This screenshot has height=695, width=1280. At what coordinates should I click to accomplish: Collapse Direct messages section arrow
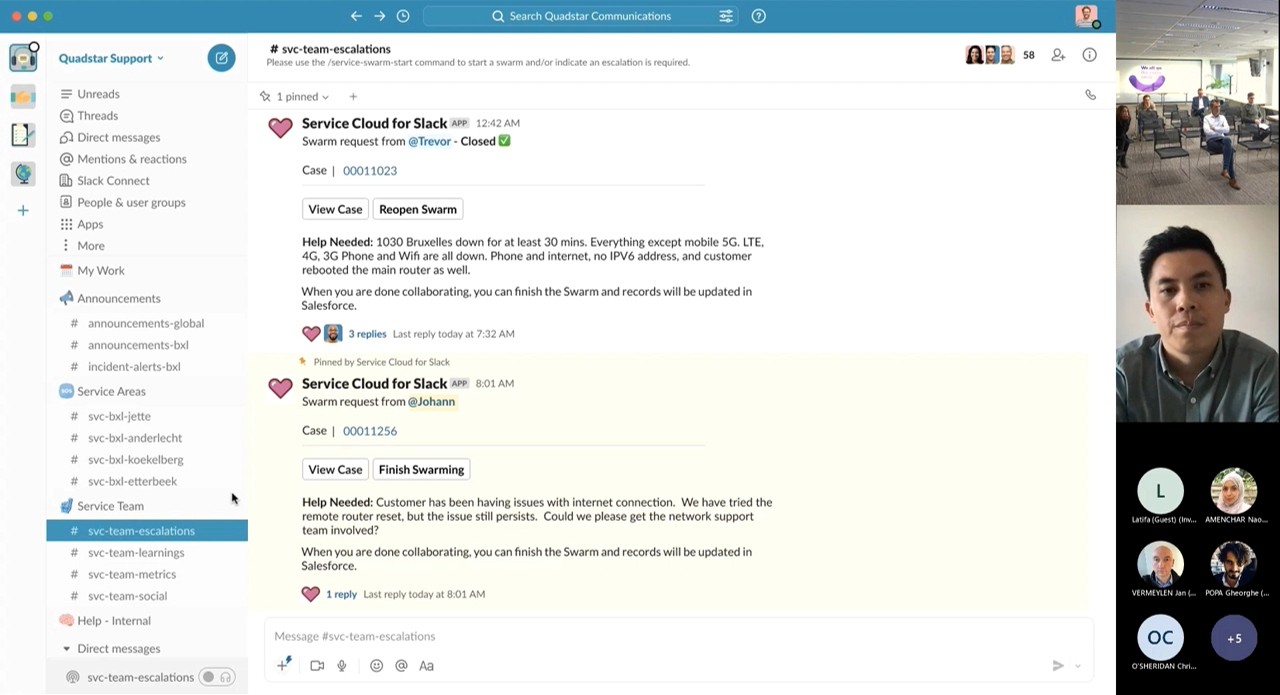tap(66, 649)
